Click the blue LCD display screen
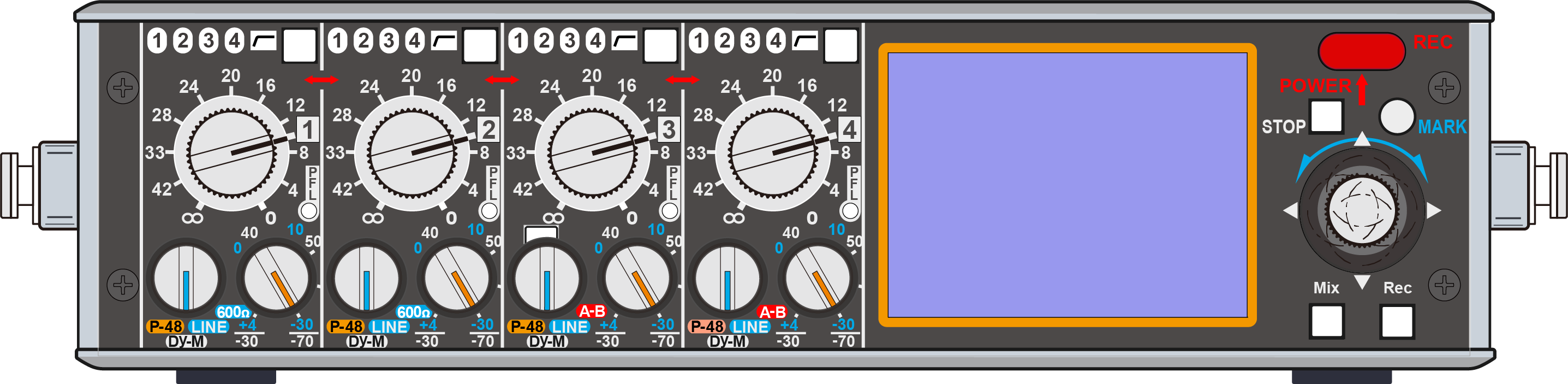 click(x=1067, y=185)
